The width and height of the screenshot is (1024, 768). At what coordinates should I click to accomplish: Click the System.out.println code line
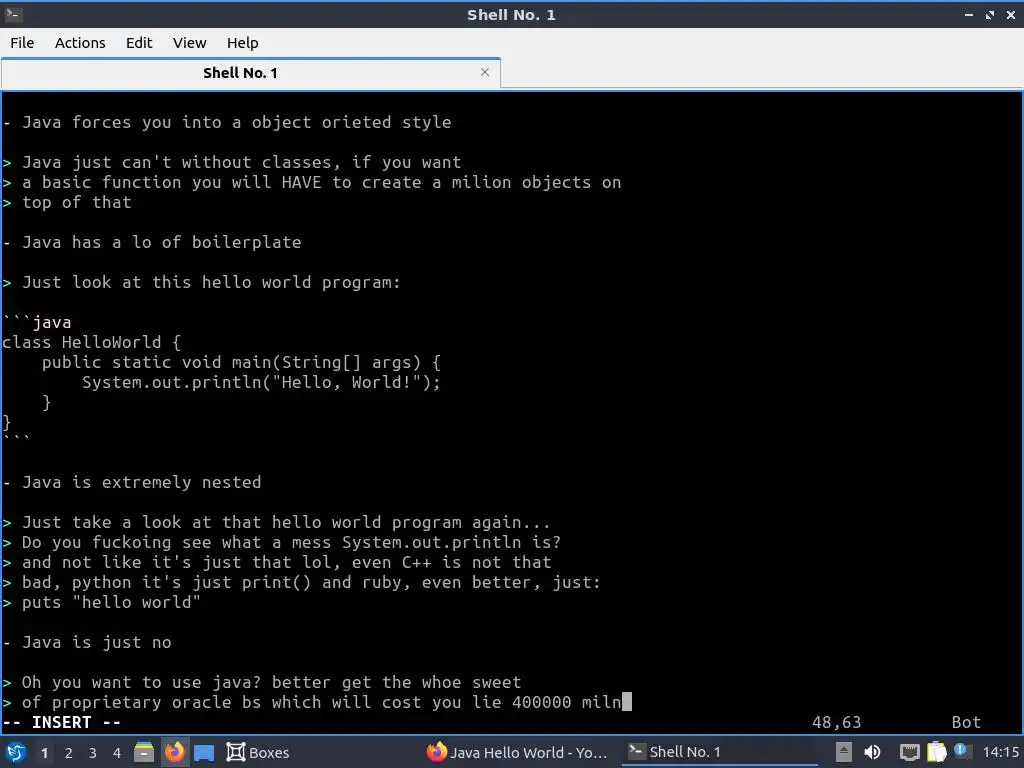coord(261,382)
